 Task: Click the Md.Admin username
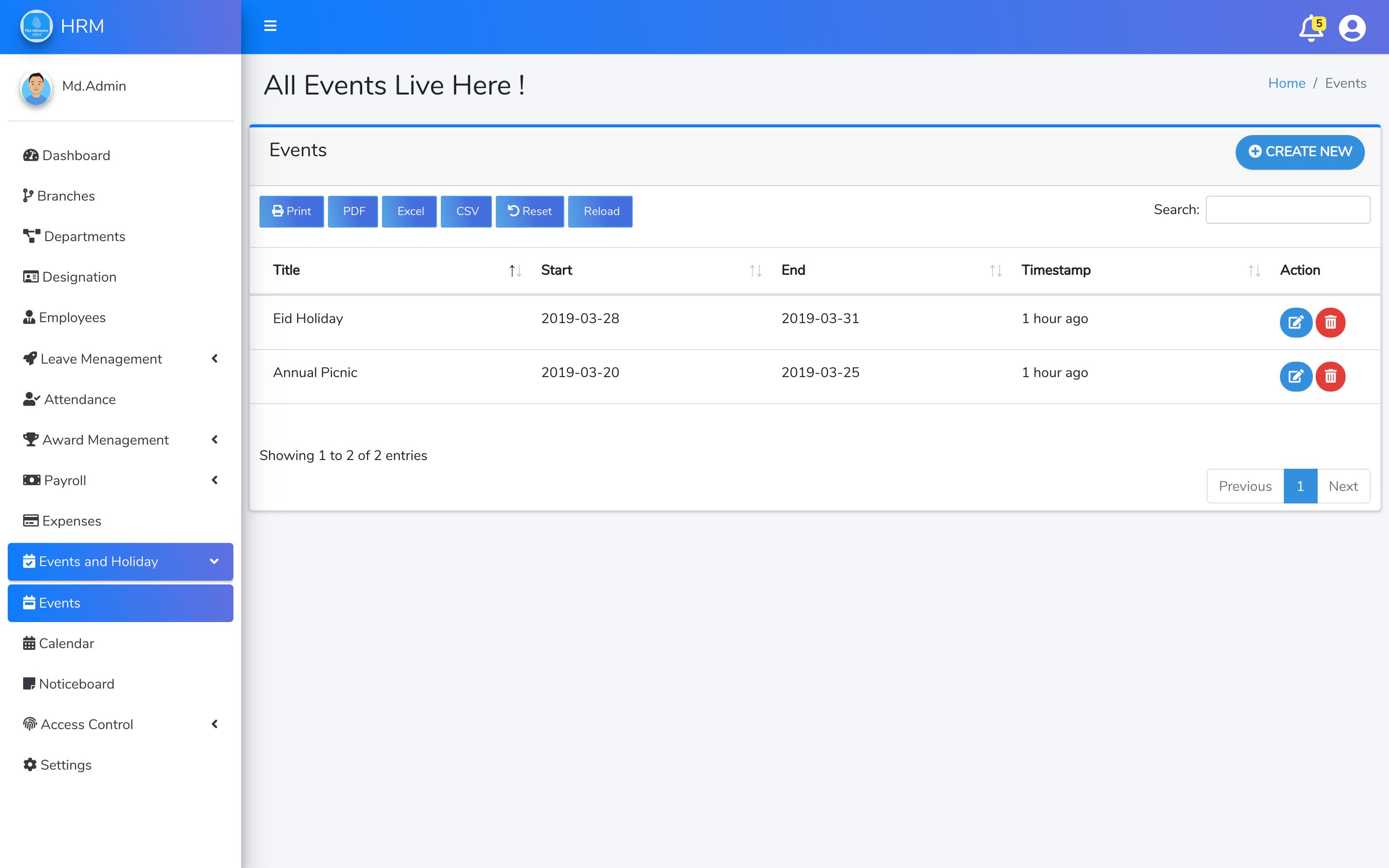(94, 86)
